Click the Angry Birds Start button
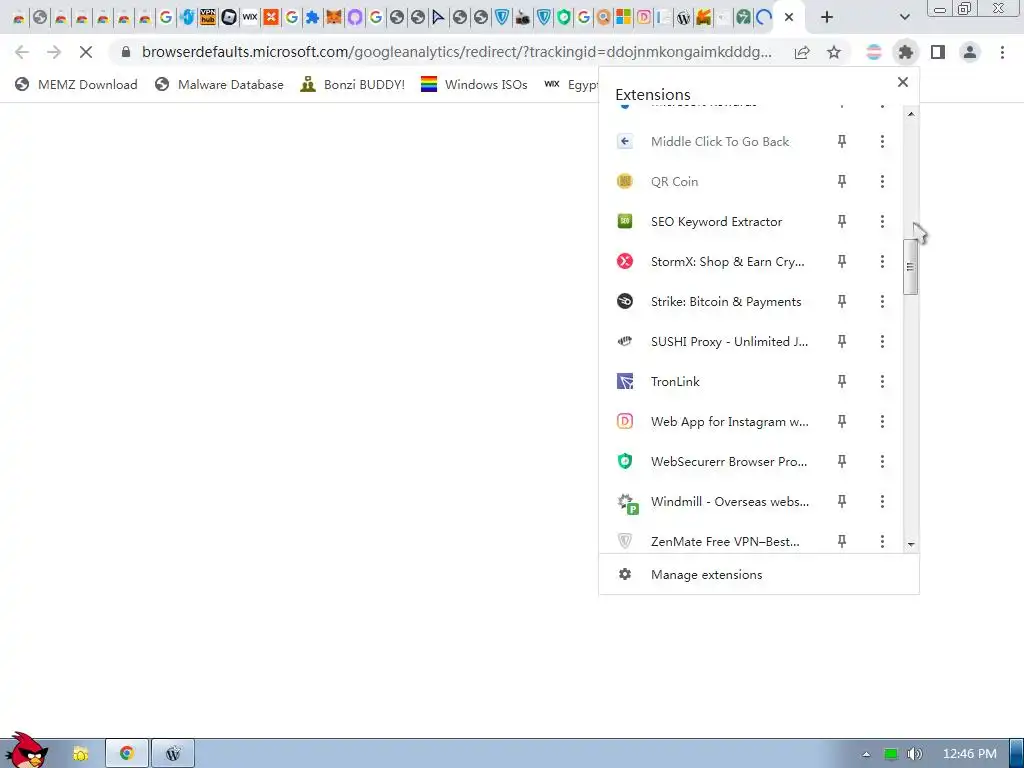 27,750
